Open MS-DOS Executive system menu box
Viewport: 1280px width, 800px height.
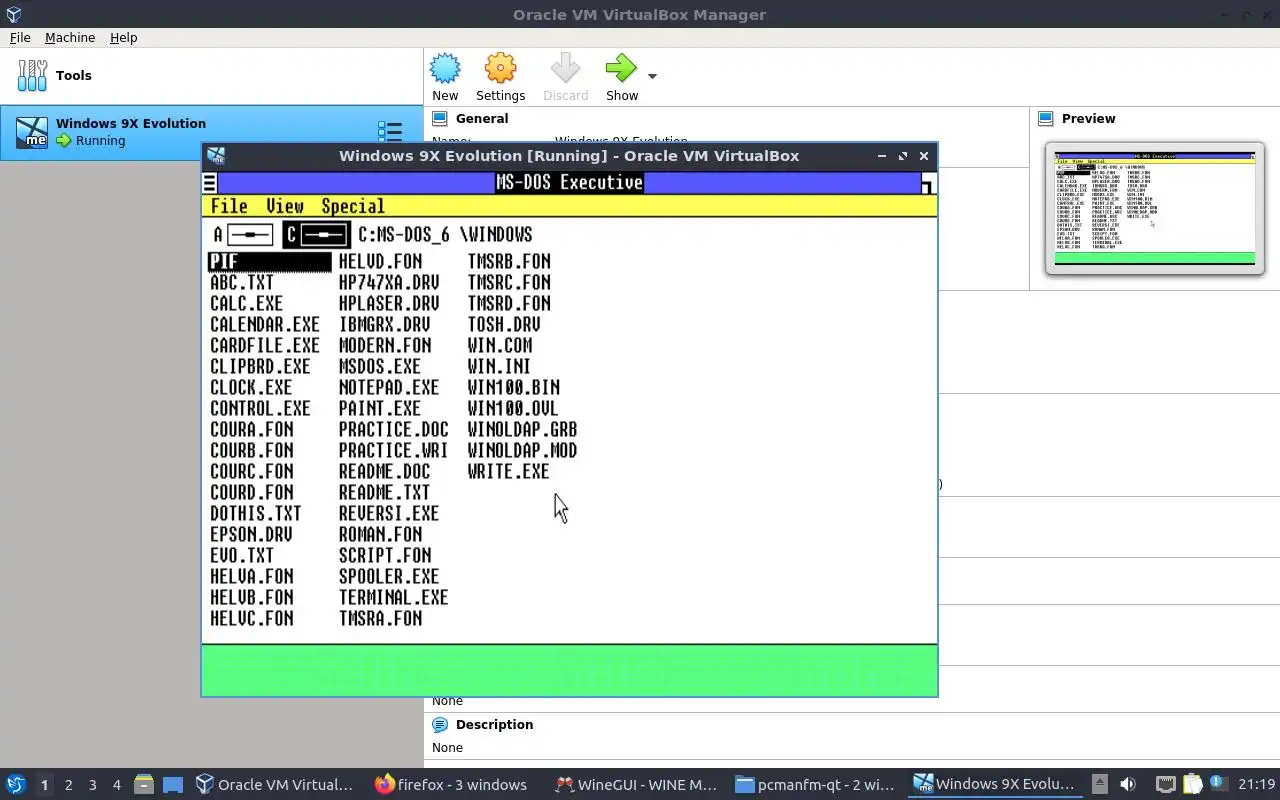[209, 183]
